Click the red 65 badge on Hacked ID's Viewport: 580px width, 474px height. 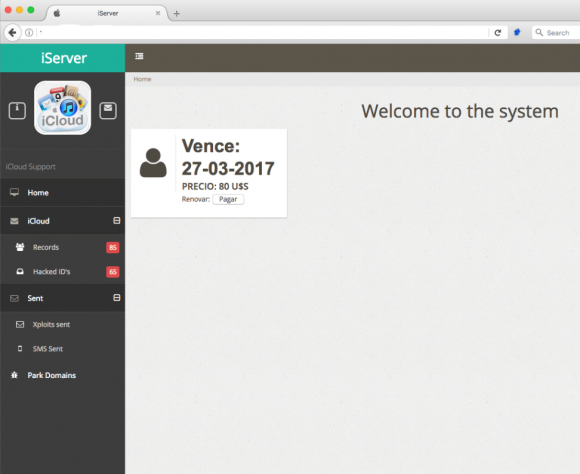(113, 272)
